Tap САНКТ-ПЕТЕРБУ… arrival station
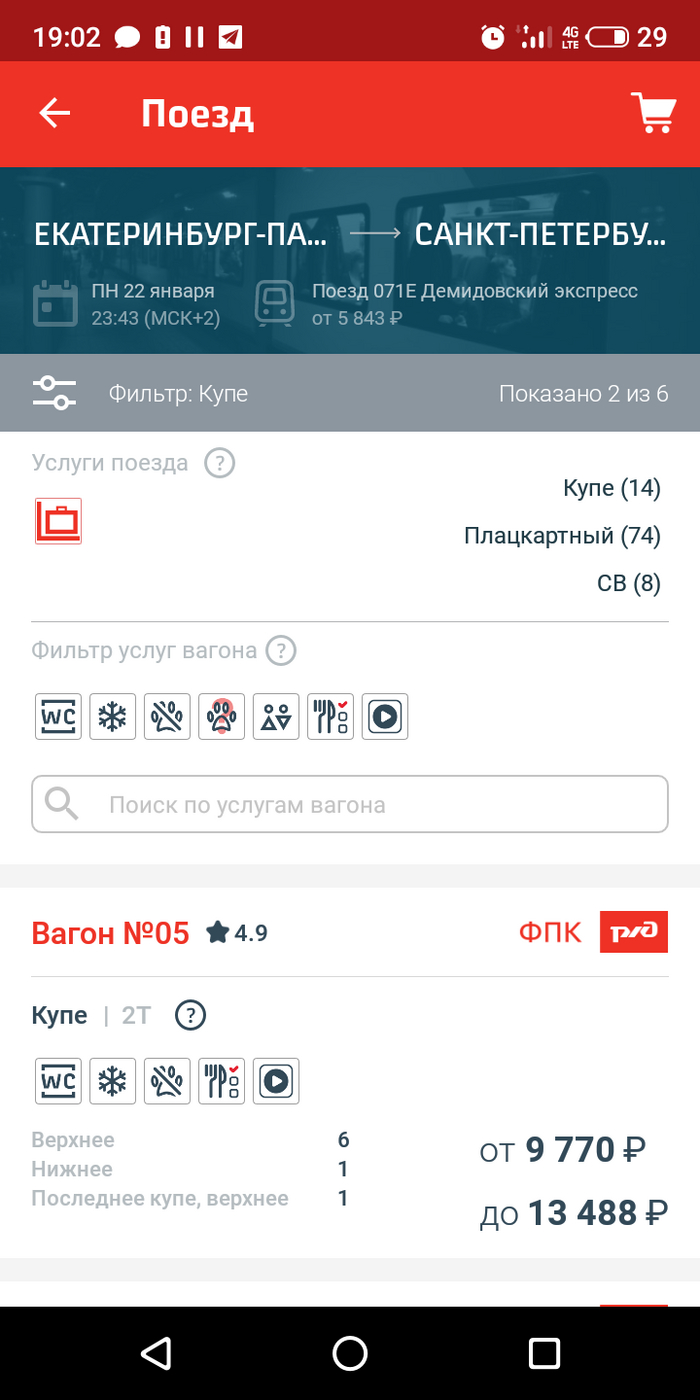 click(541, 234)
